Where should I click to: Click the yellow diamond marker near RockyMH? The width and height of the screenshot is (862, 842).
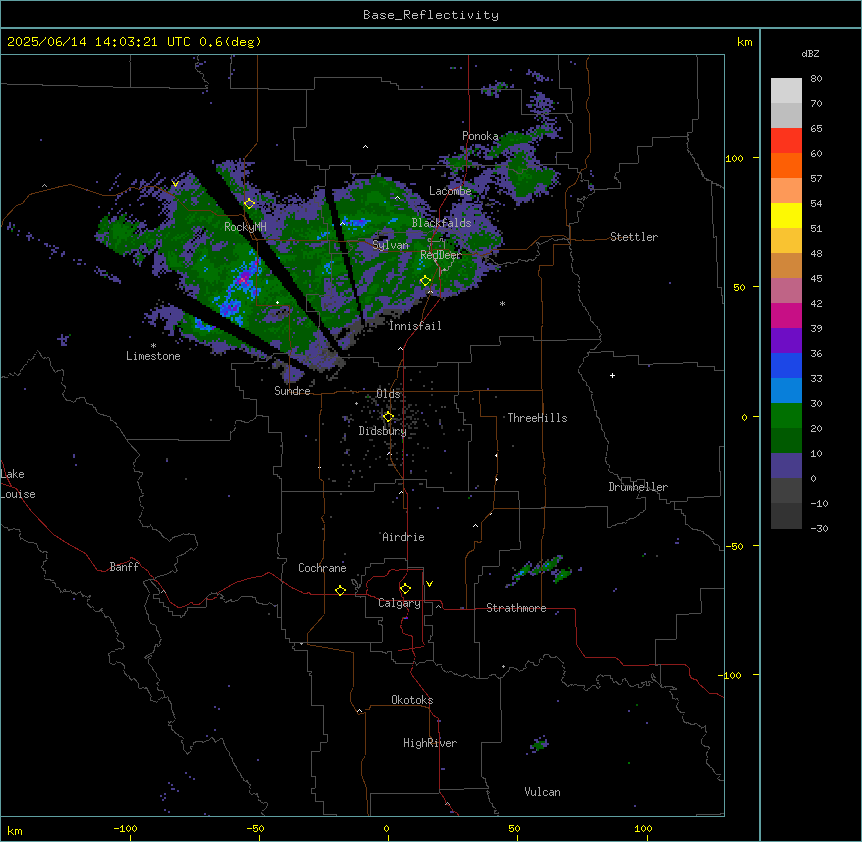(x=249, y=204)
